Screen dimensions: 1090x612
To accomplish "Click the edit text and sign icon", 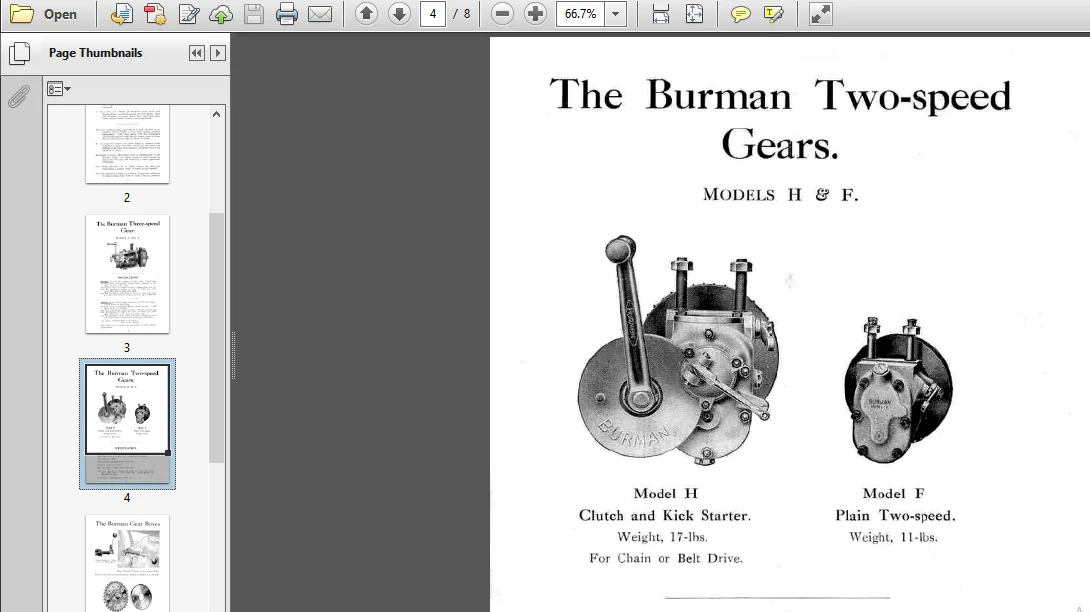I will 188,14.
